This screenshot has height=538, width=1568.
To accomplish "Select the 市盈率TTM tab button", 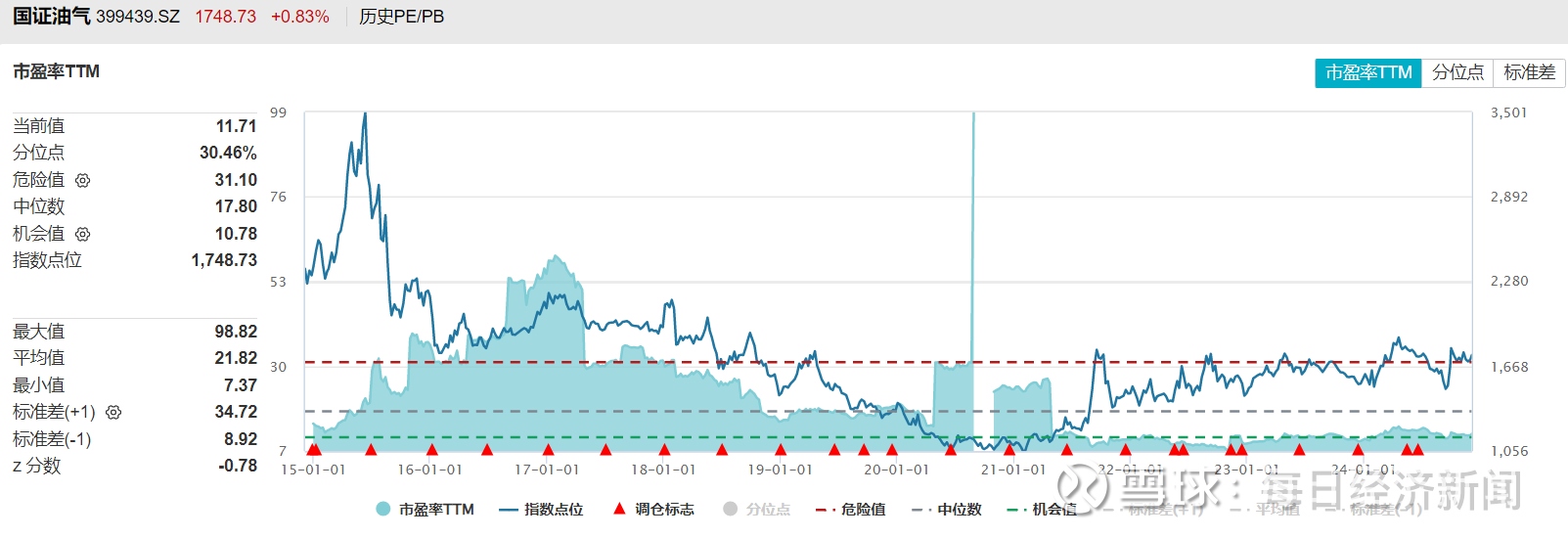I will (1367, 72).
